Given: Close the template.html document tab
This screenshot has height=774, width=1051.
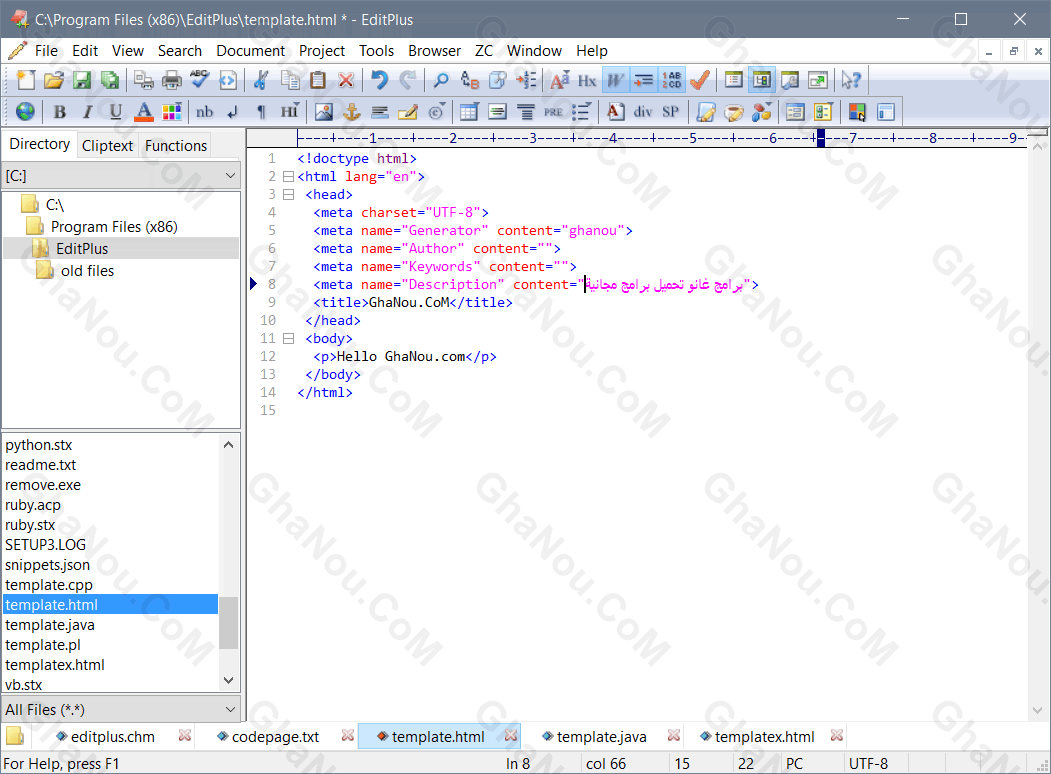Looking at the screenshot, I should (511, 736).
